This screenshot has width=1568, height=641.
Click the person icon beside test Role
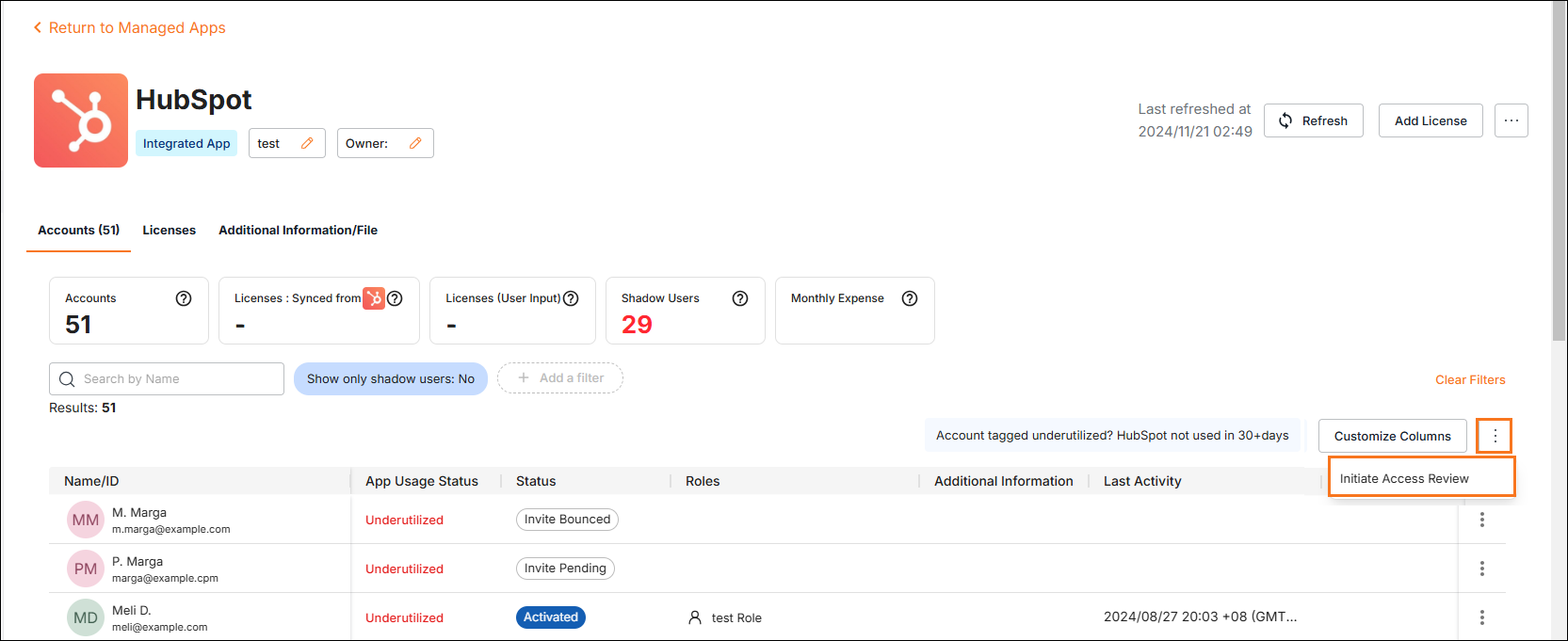[695, 617]
